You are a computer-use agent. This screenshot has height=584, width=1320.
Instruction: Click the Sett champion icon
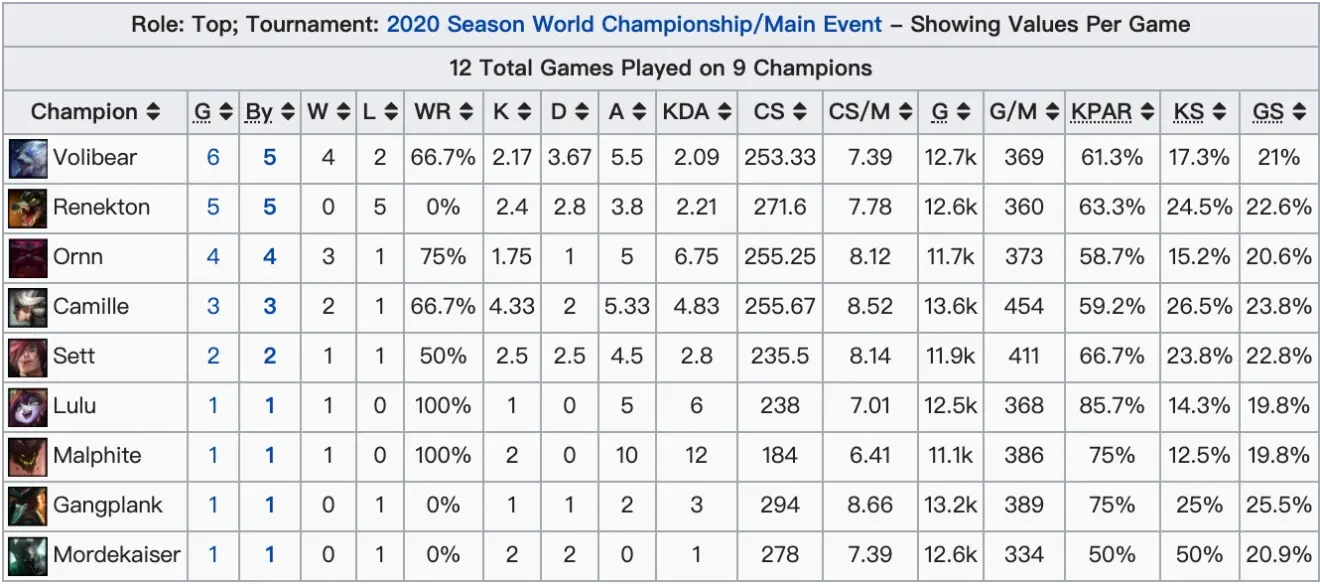coord(27,357)
